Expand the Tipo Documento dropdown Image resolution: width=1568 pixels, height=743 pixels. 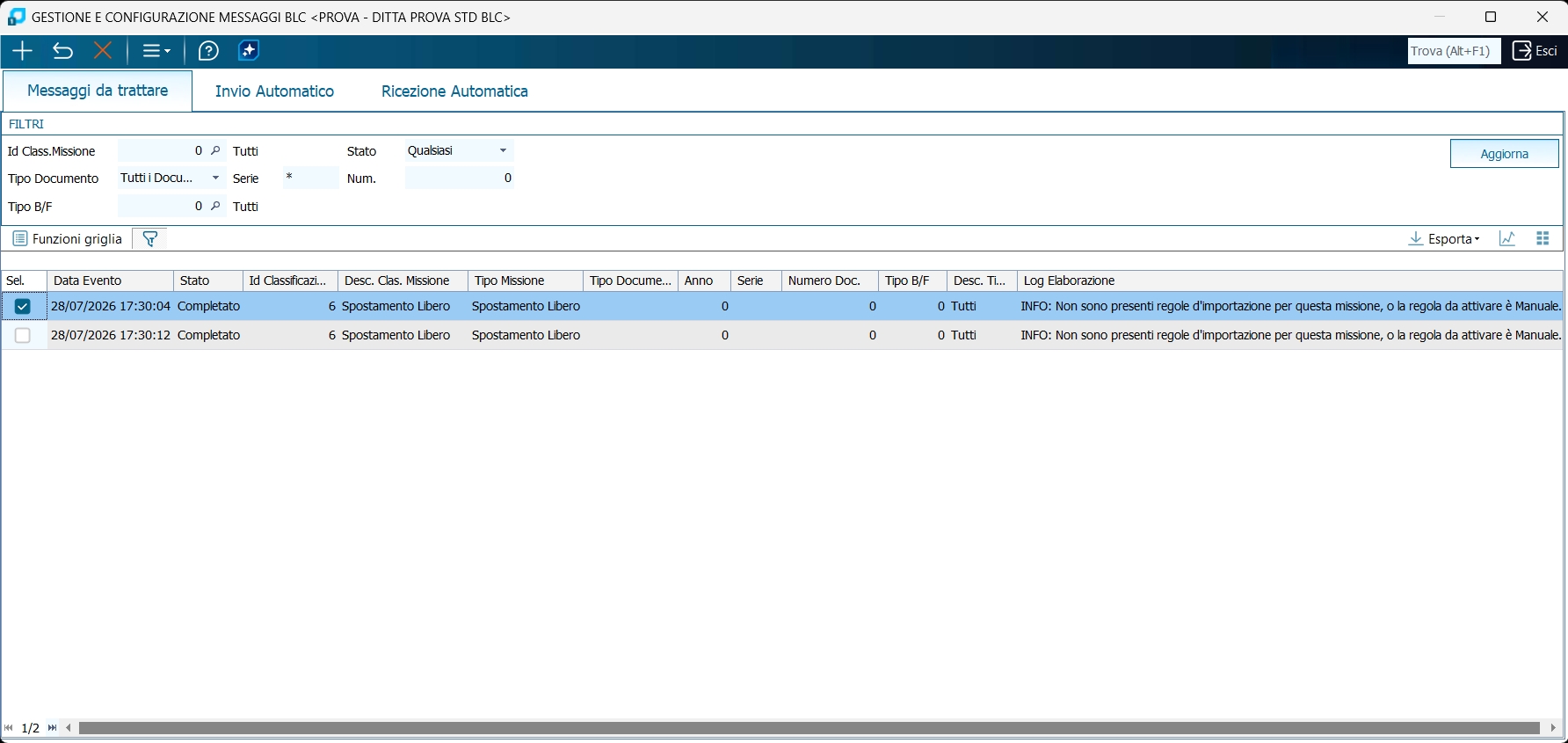tap(172, 178)
